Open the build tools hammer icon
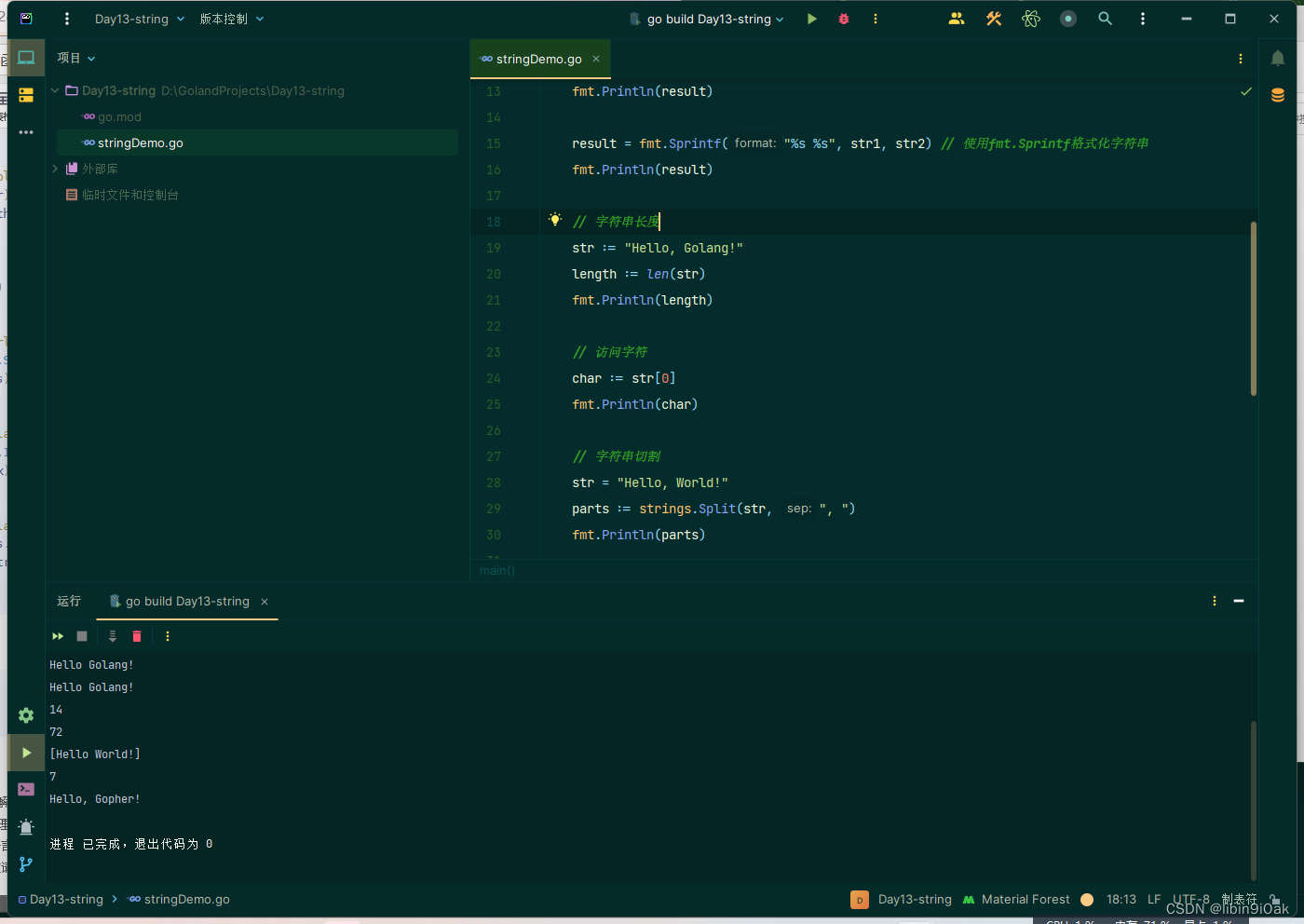Screen dimensions: 1304x924 [x=994, y=19]
